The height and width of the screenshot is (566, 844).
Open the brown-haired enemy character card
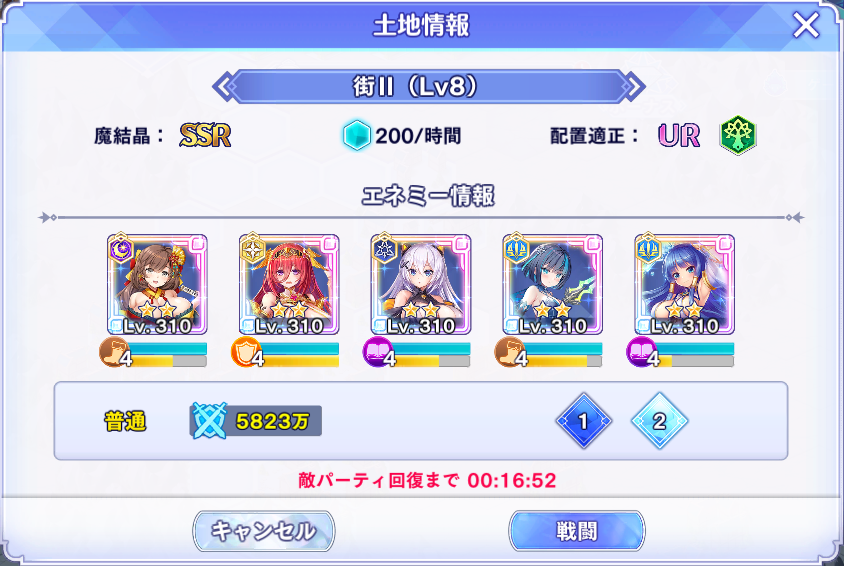(157, 284)
